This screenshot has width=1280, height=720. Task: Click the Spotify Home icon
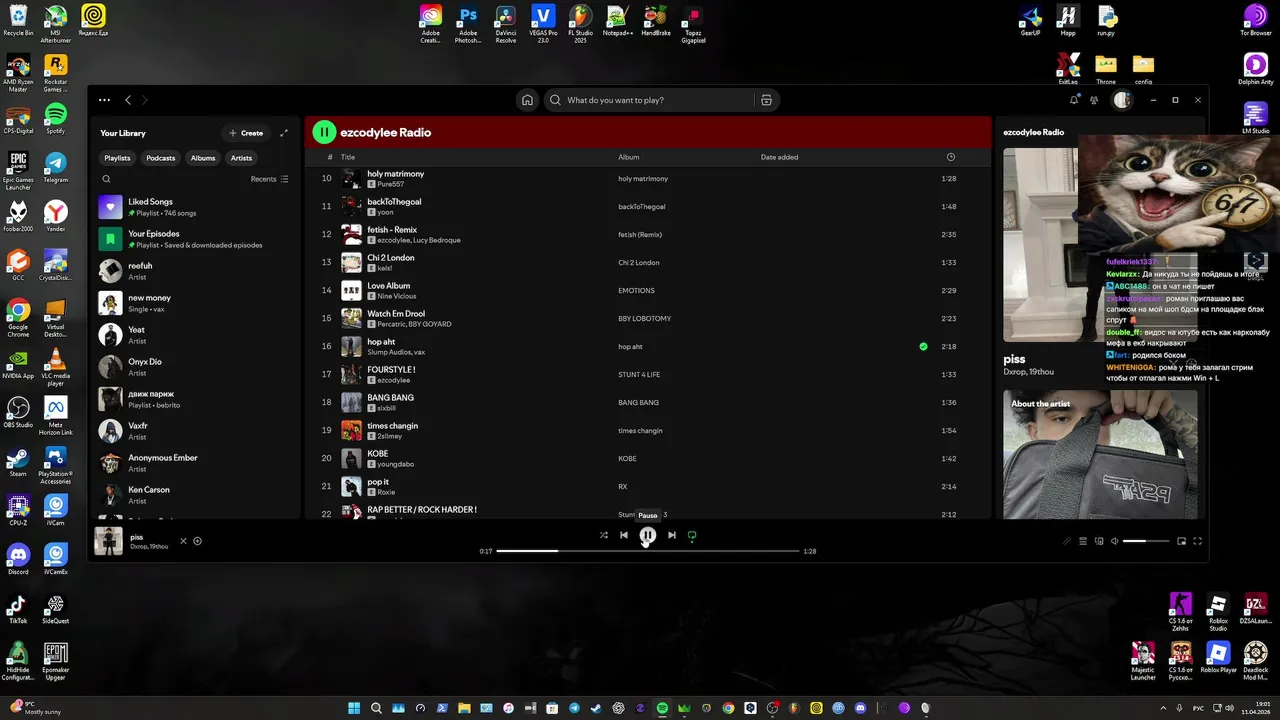pyautogui.click(x=527, y=100)
